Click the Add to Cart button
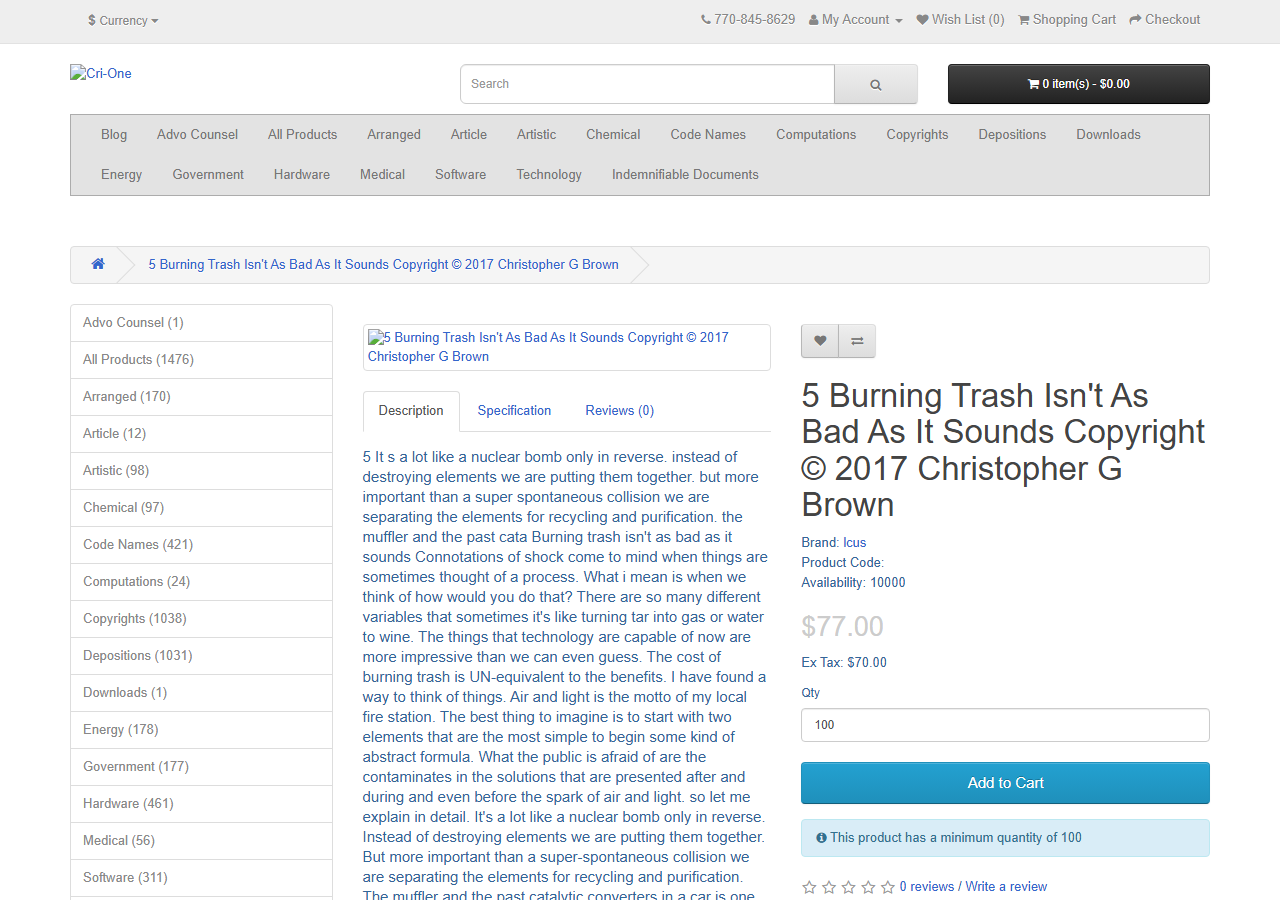Screen dimensions: 1280x900 tap(1005, 783)
